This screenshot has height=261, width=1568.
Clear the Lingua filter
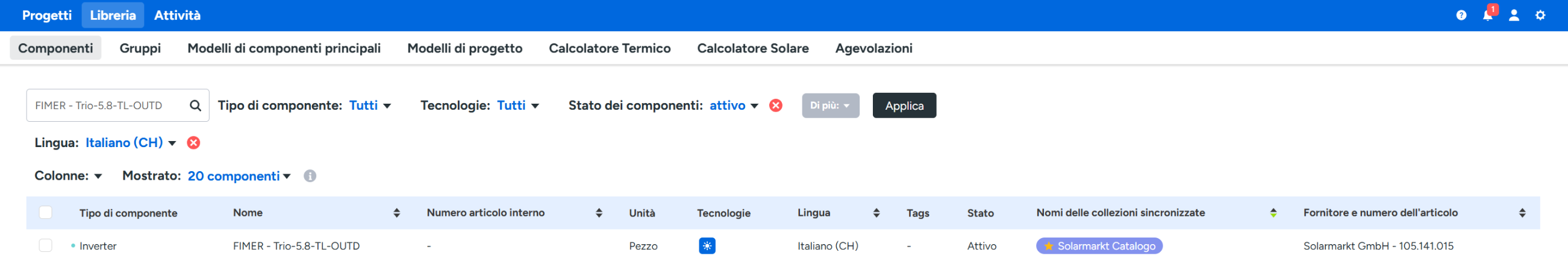[x=193, y=143]
